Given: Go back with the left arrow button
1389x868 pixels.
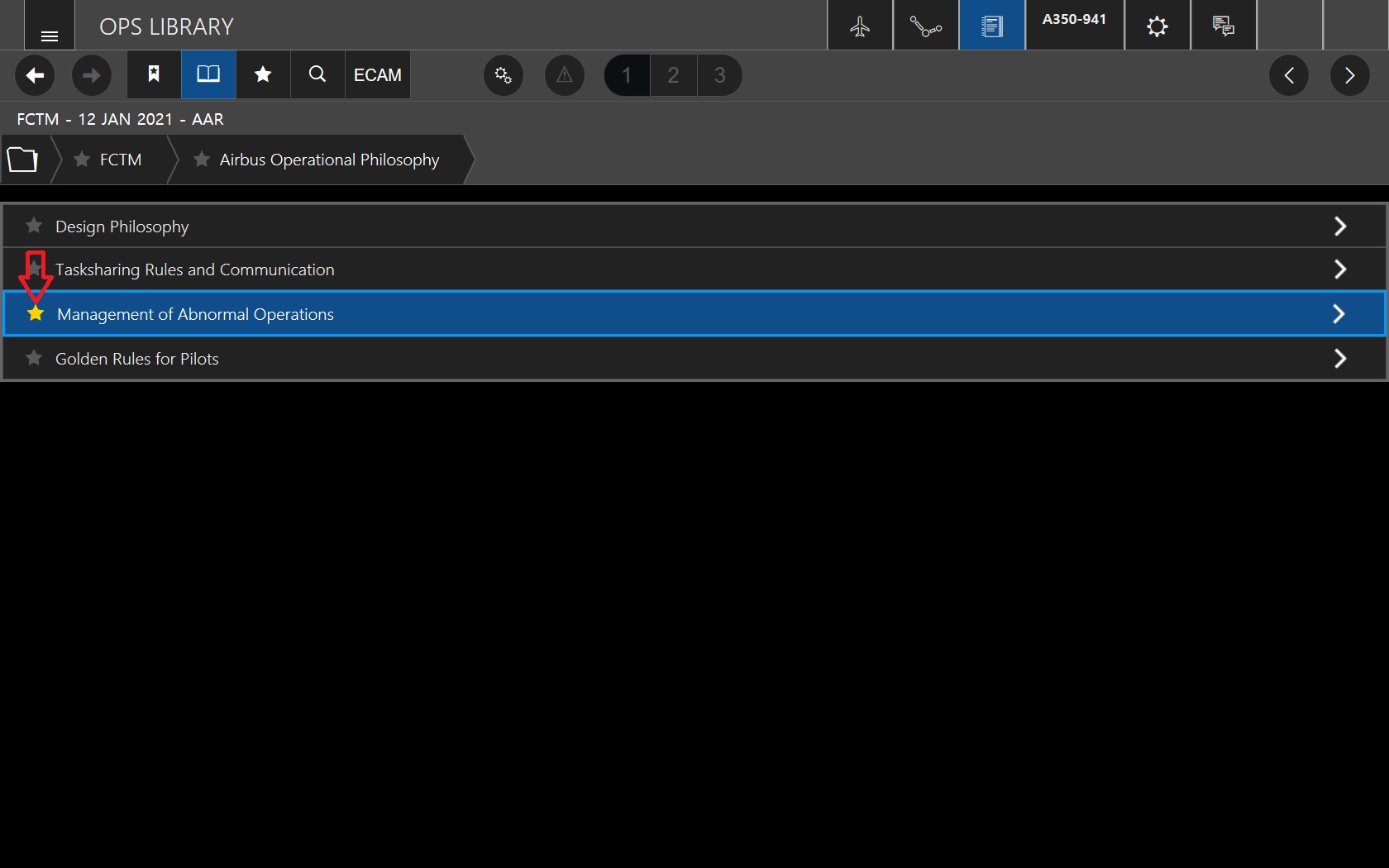Looking at the screenshot, I should point(35,75).
